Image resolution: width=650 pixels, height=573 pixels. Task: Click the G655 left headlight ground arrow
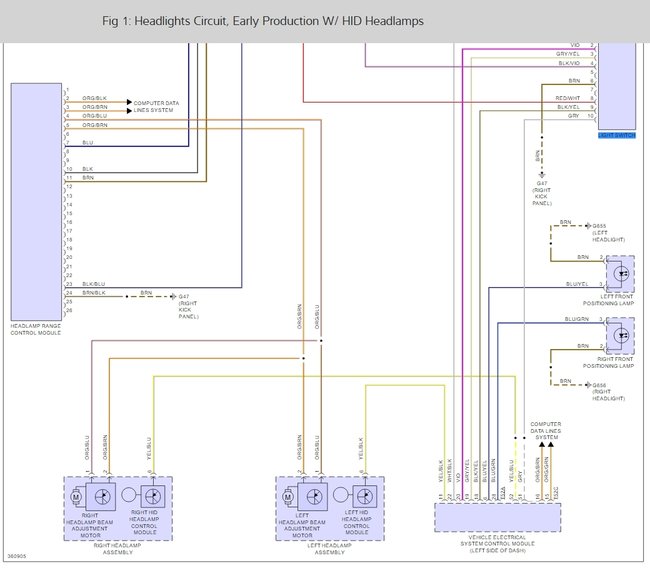[588, 226]
